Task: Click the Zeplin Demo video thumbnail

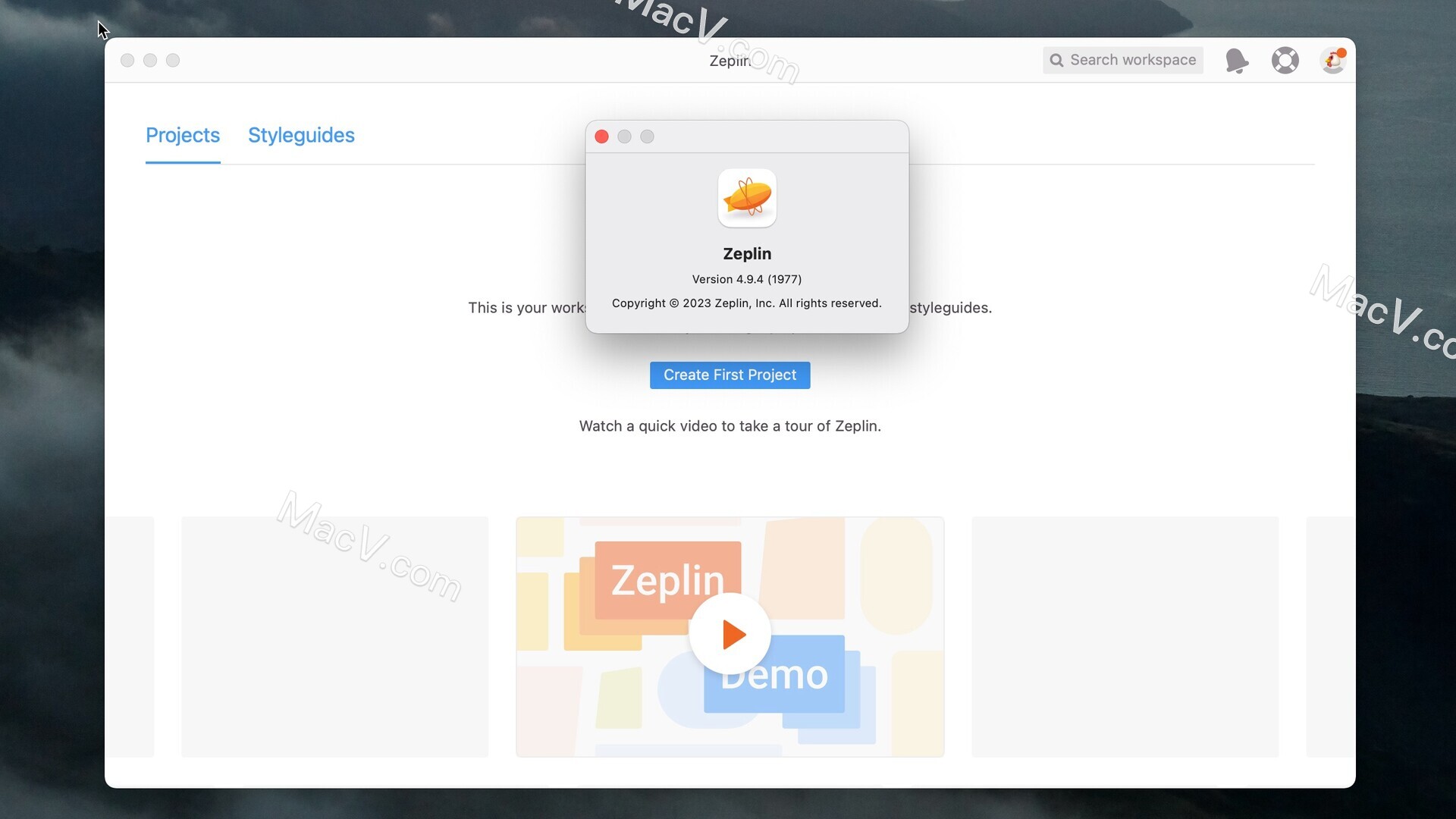Action: point(730,637)
